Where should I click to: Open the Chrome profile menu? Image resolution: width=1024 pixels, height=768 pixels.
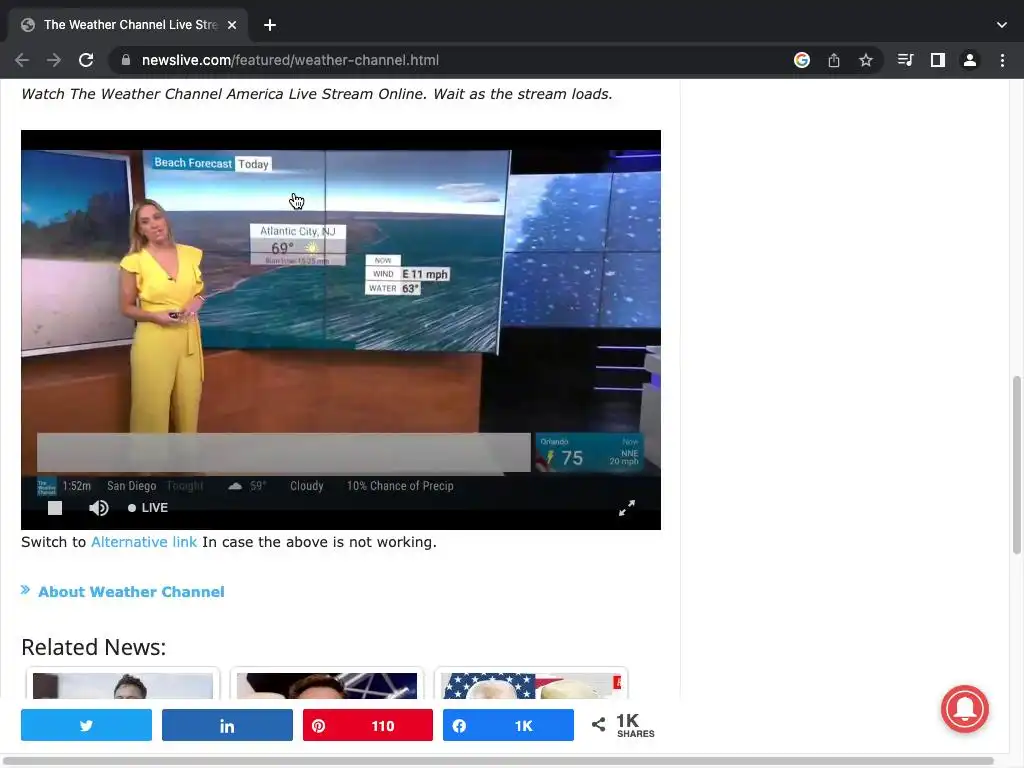tap(970, 60)
